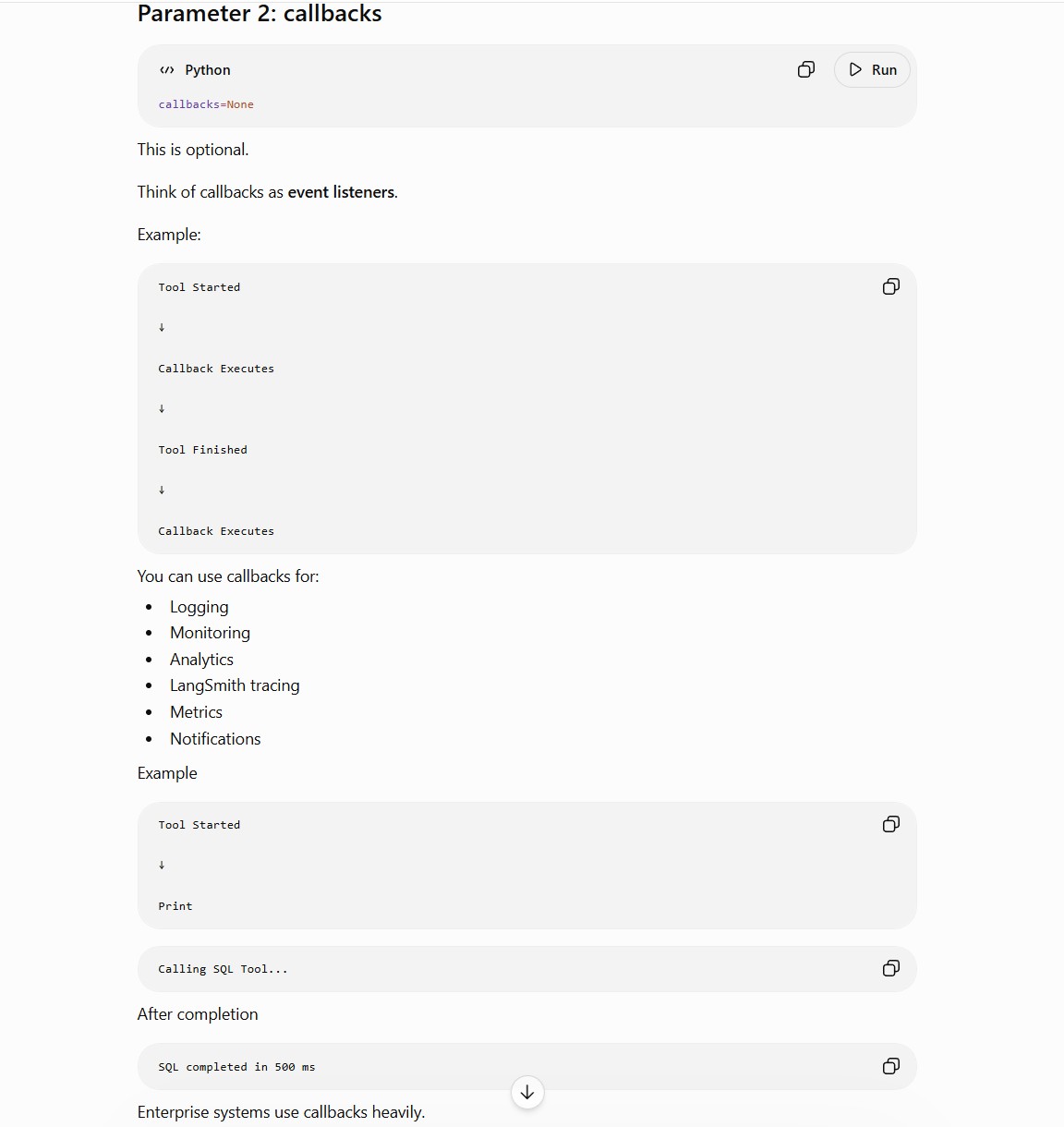Click the code brackets icon beside Python
Screen dimensions: 1064x1127
167,70
